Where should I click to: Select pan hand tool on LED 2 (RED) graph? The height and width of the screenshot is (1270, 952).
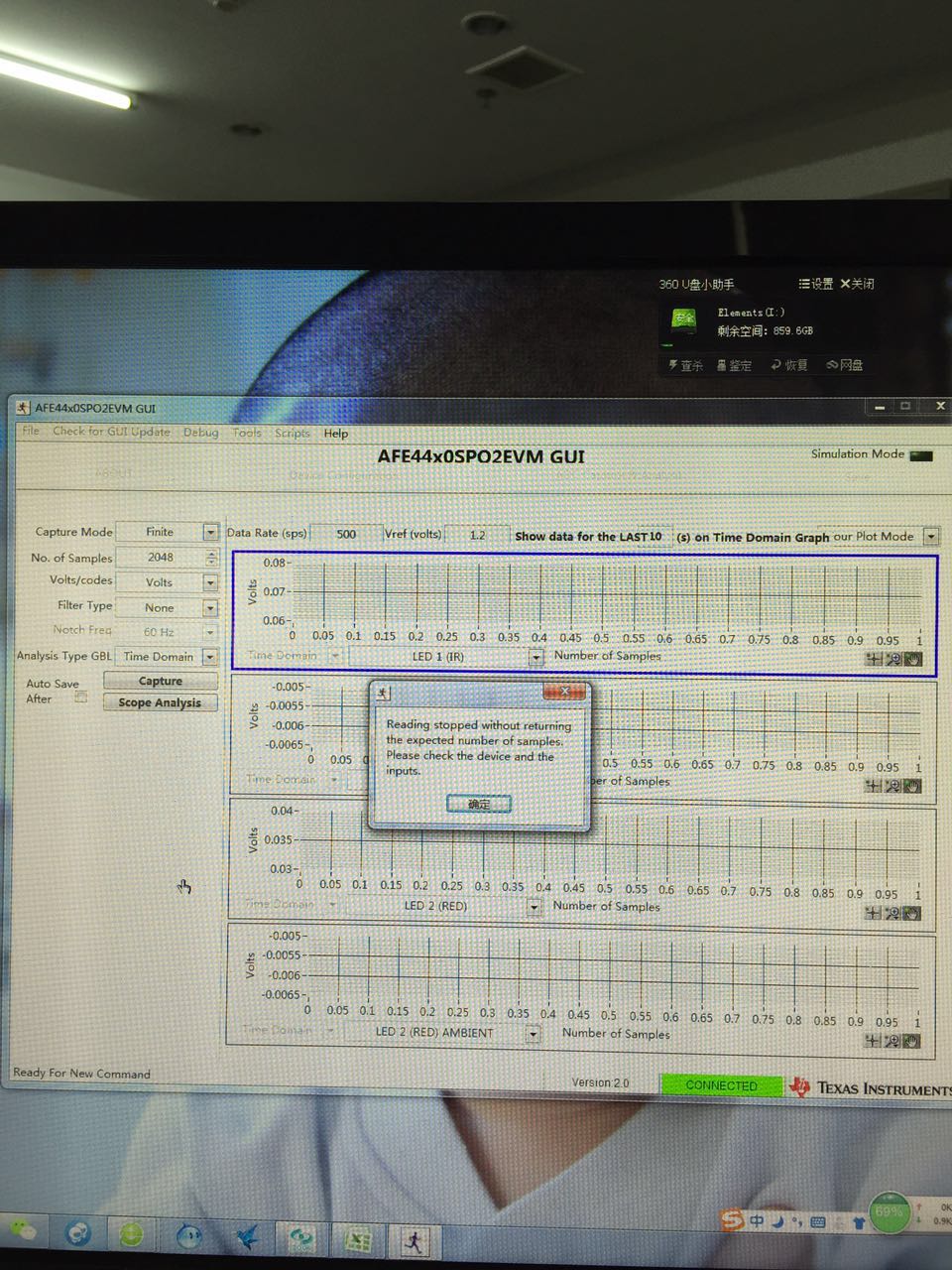coord(912,913)
